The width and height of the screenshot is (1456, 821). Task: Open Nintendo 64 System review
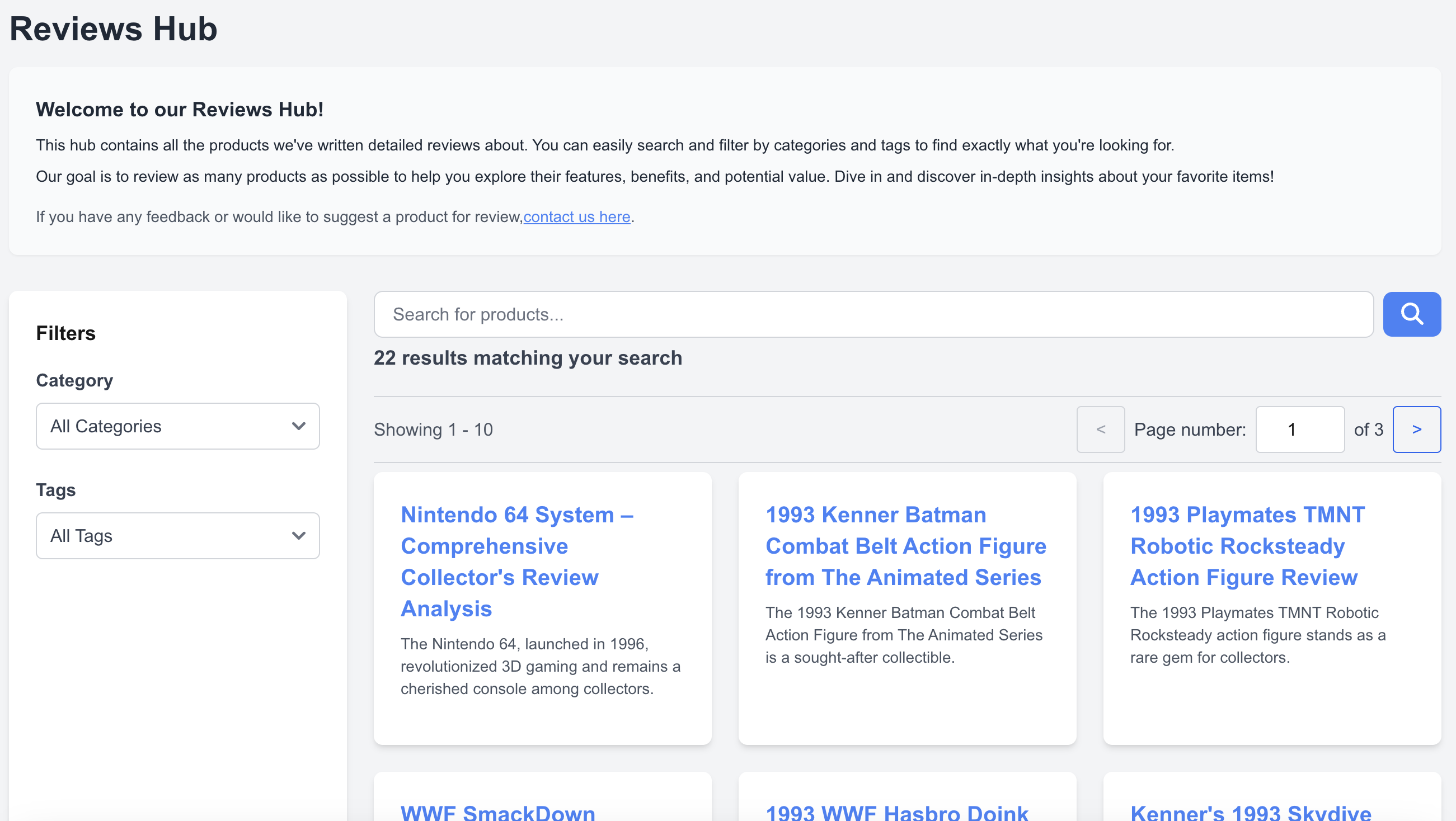coord(517,562)
